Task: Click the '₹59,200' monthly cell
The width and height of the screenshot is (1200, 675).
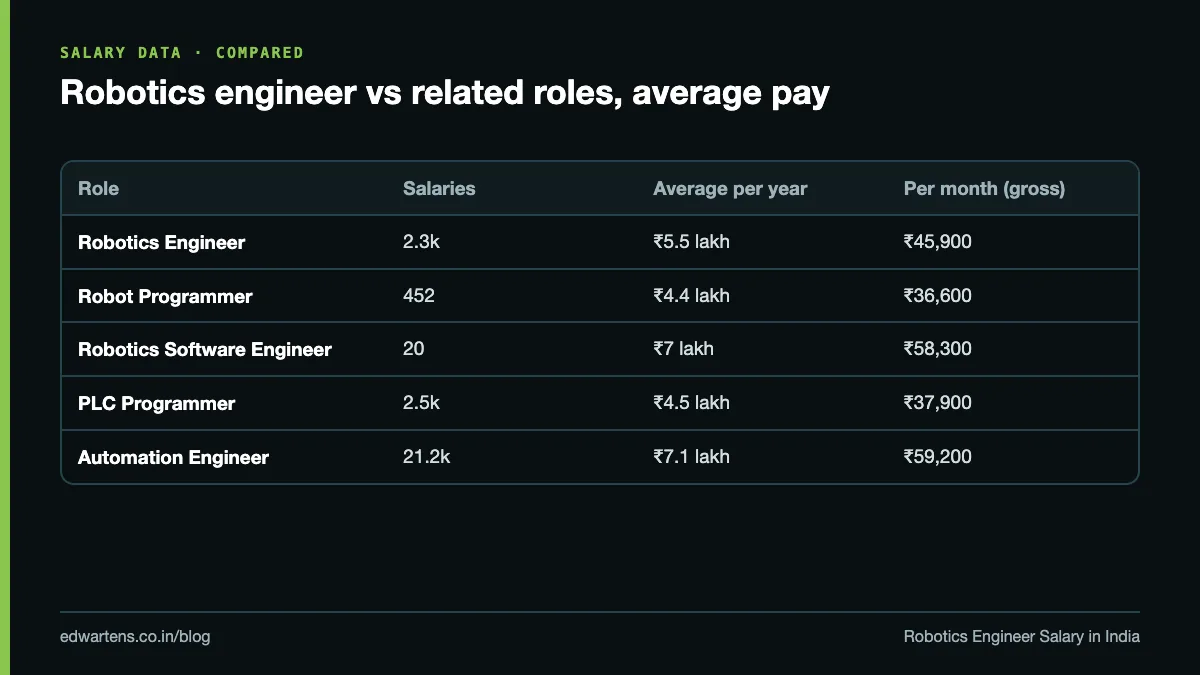Action: coord(937,457)
